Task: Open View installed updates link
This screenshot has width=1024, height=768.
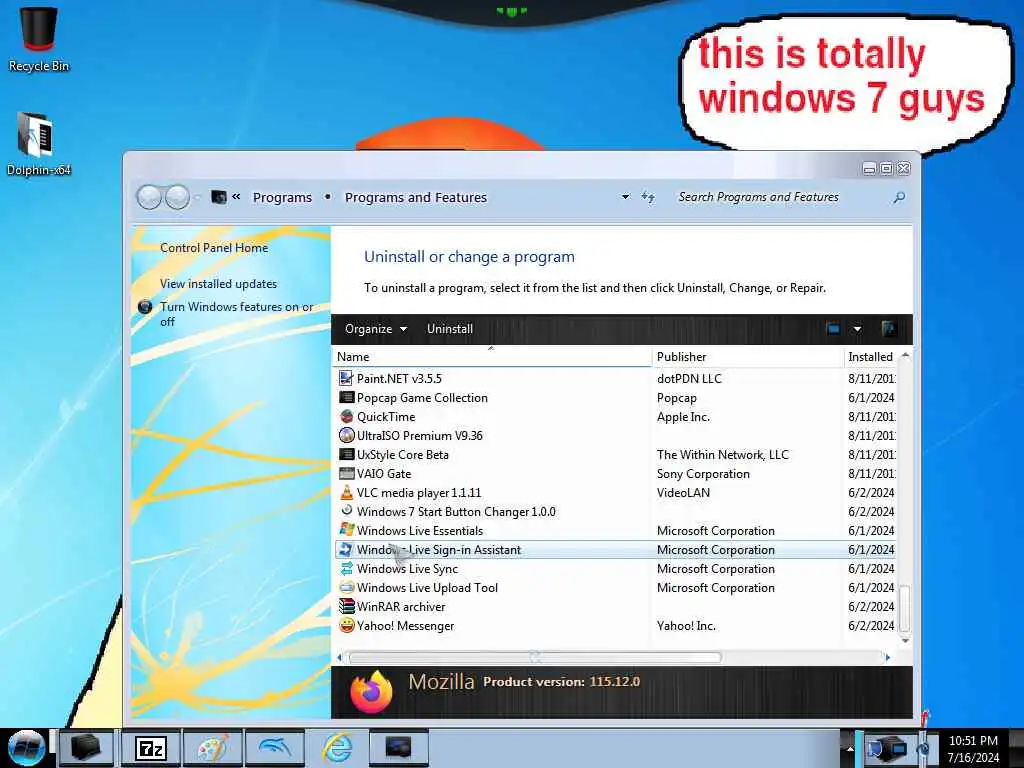Action: click(x=218, y=283)
